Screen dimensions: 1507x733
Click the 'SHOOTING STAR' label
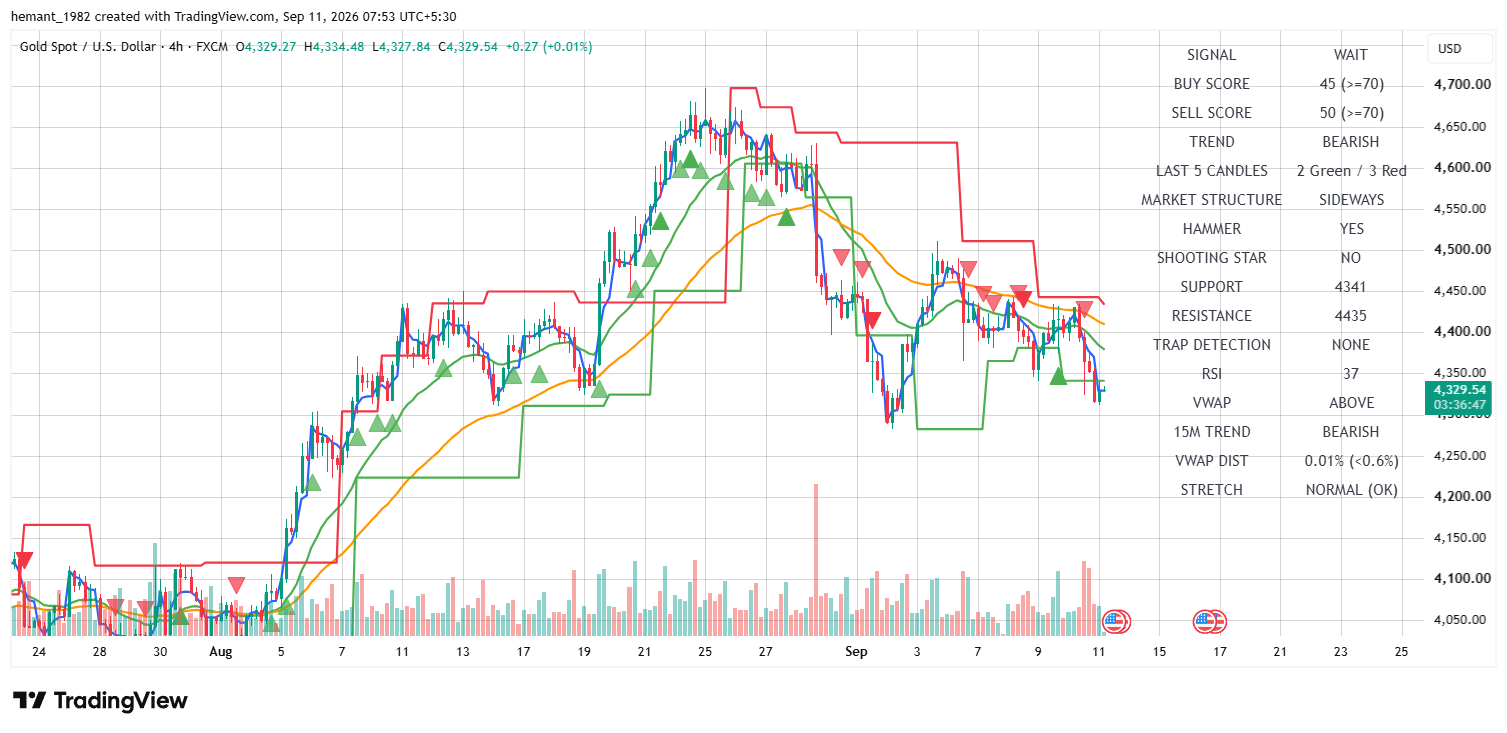click(1212, 258)
